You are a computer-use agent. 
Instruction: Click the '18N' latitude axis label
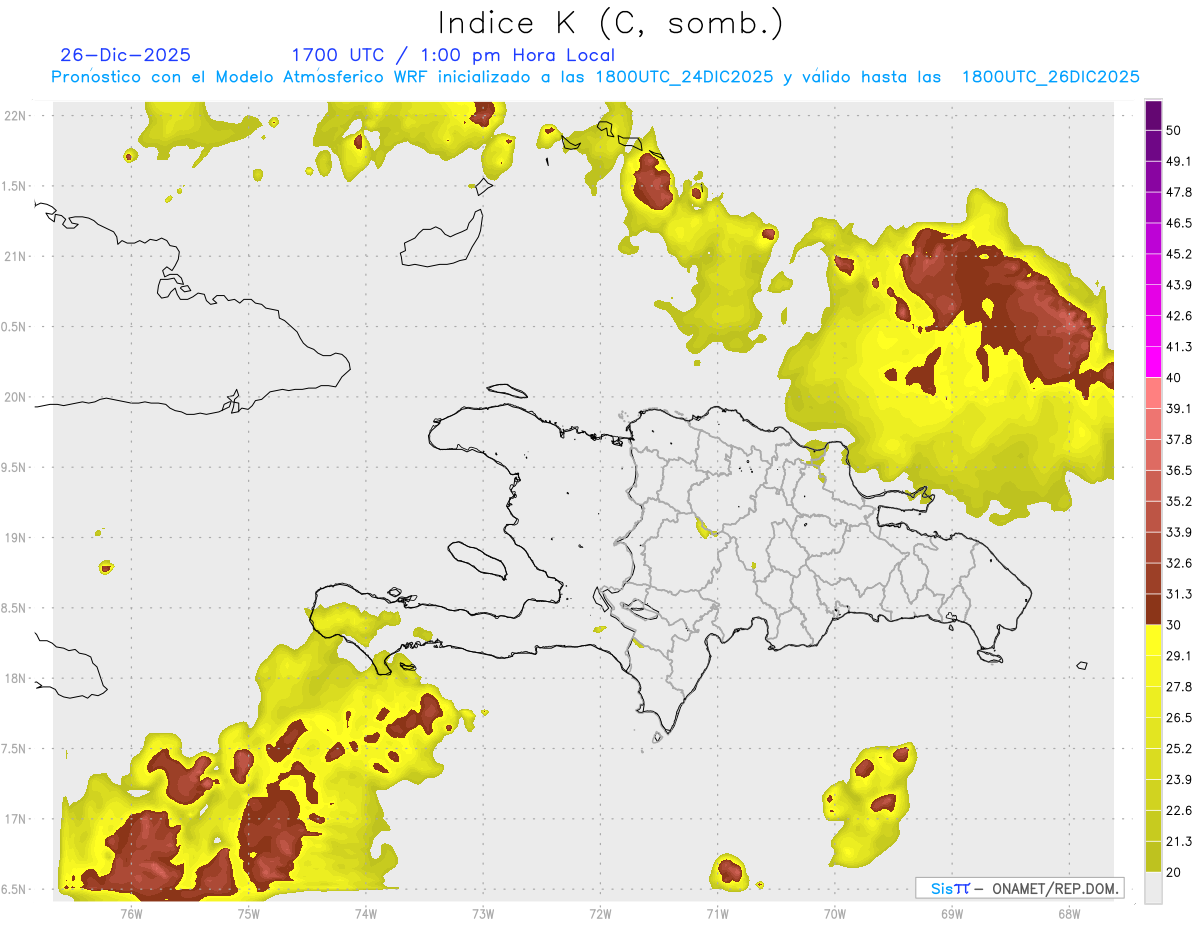tap(15, 678)
